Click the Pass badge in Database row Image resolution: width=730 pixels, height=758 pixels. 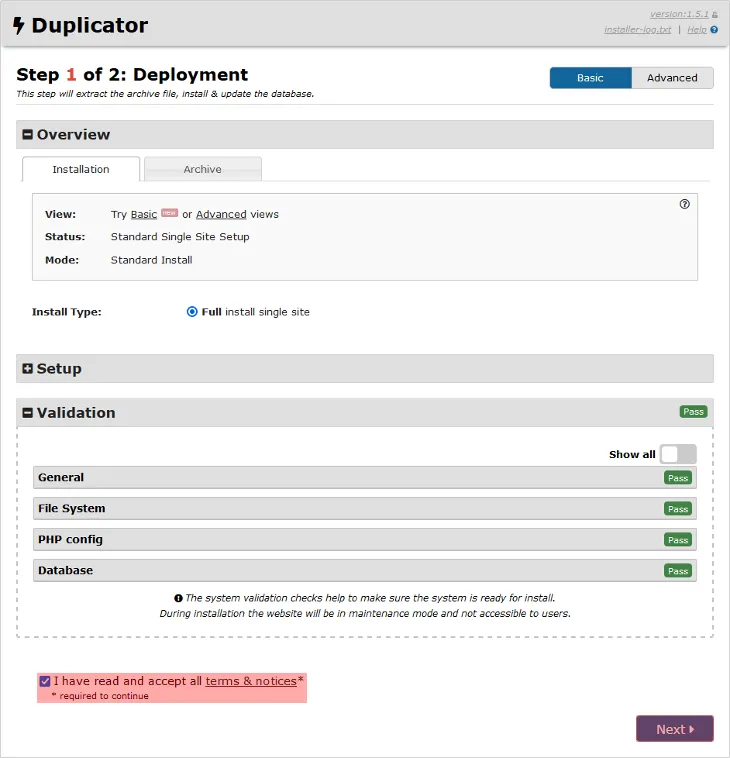coord(678,571)
